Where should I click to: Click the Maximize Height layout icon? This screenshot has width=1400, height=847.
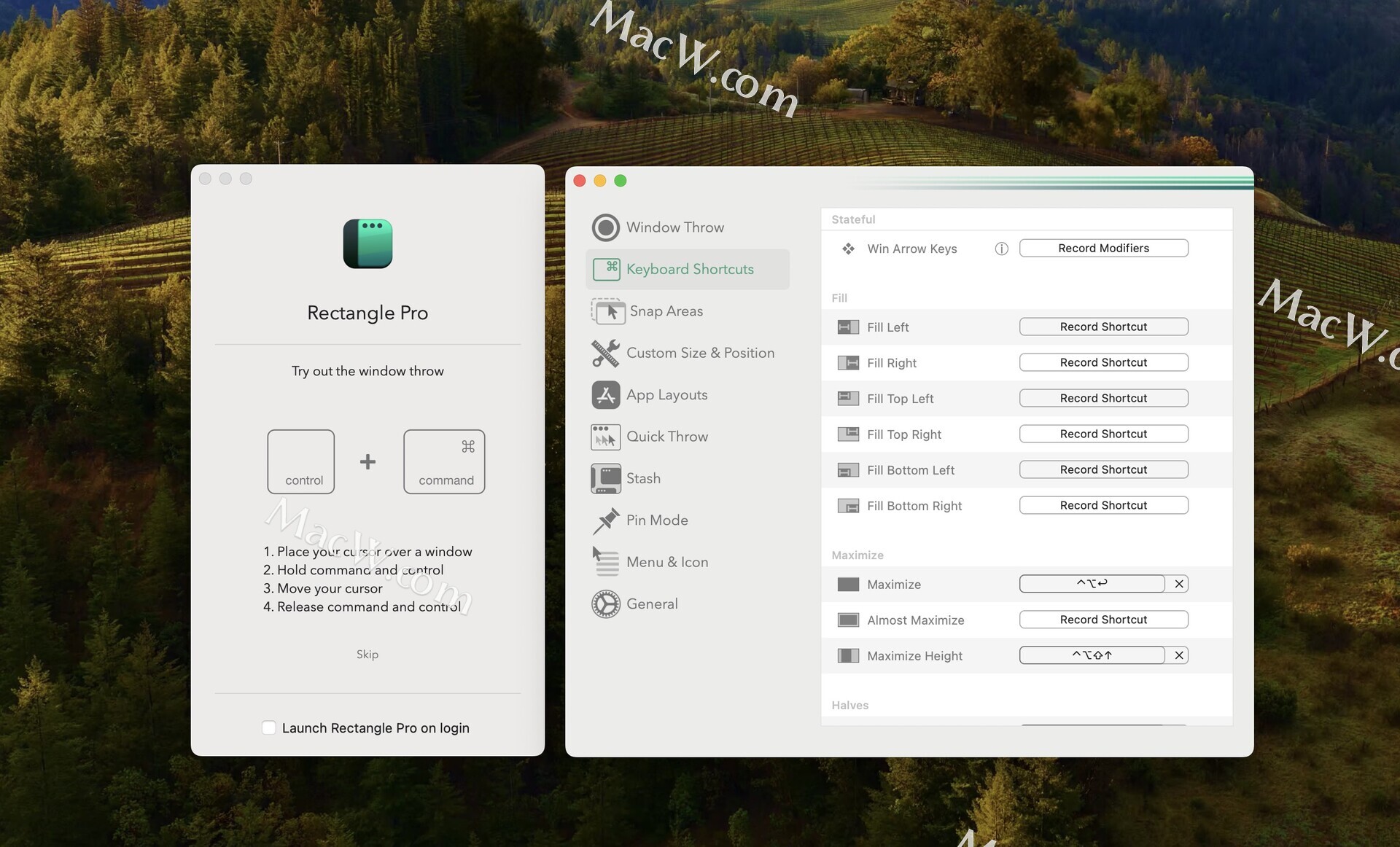[x=848, y=656]
